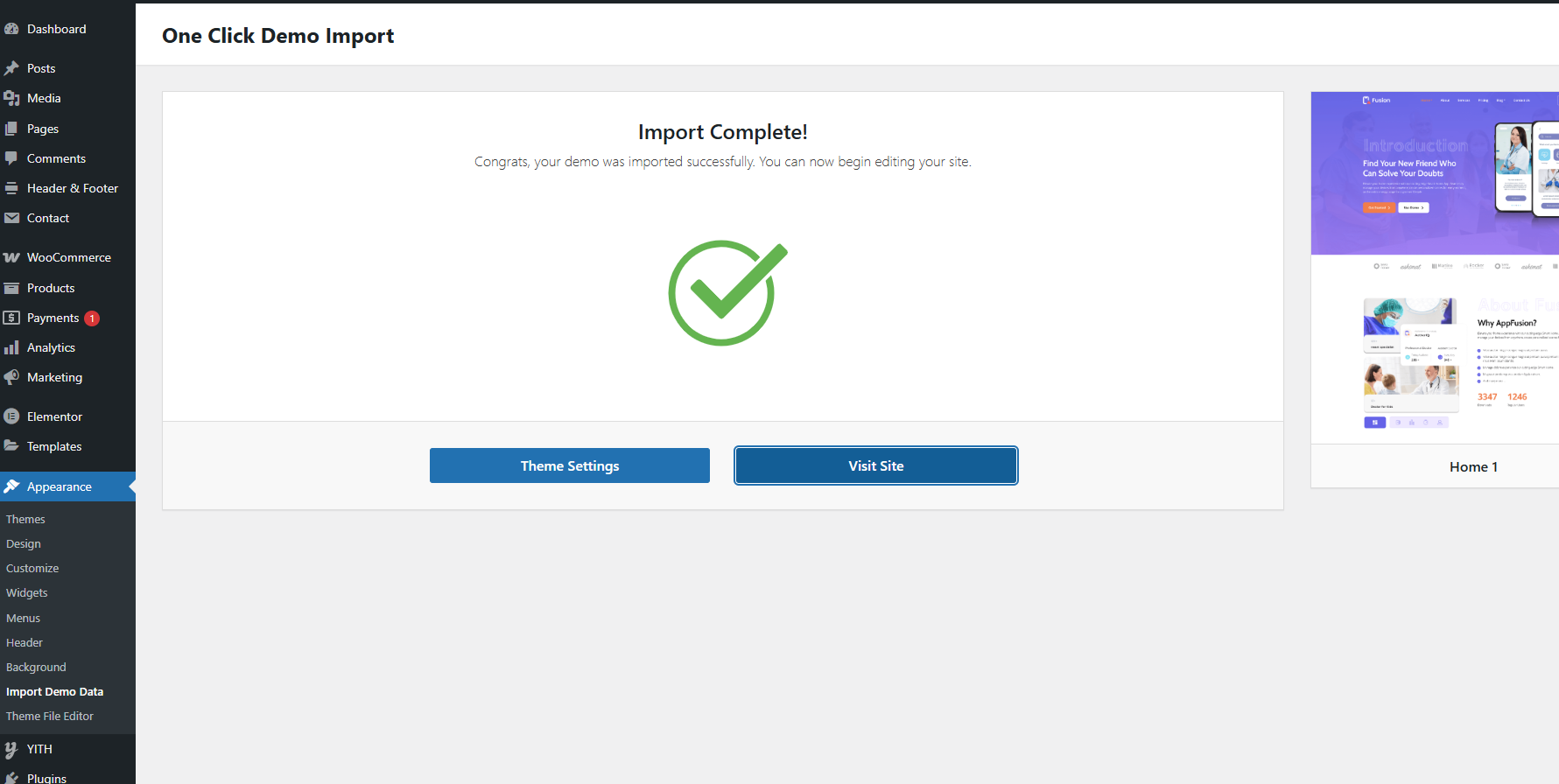Open Media library icon in sidebar

pyautogui.click(x=11, y=98)
